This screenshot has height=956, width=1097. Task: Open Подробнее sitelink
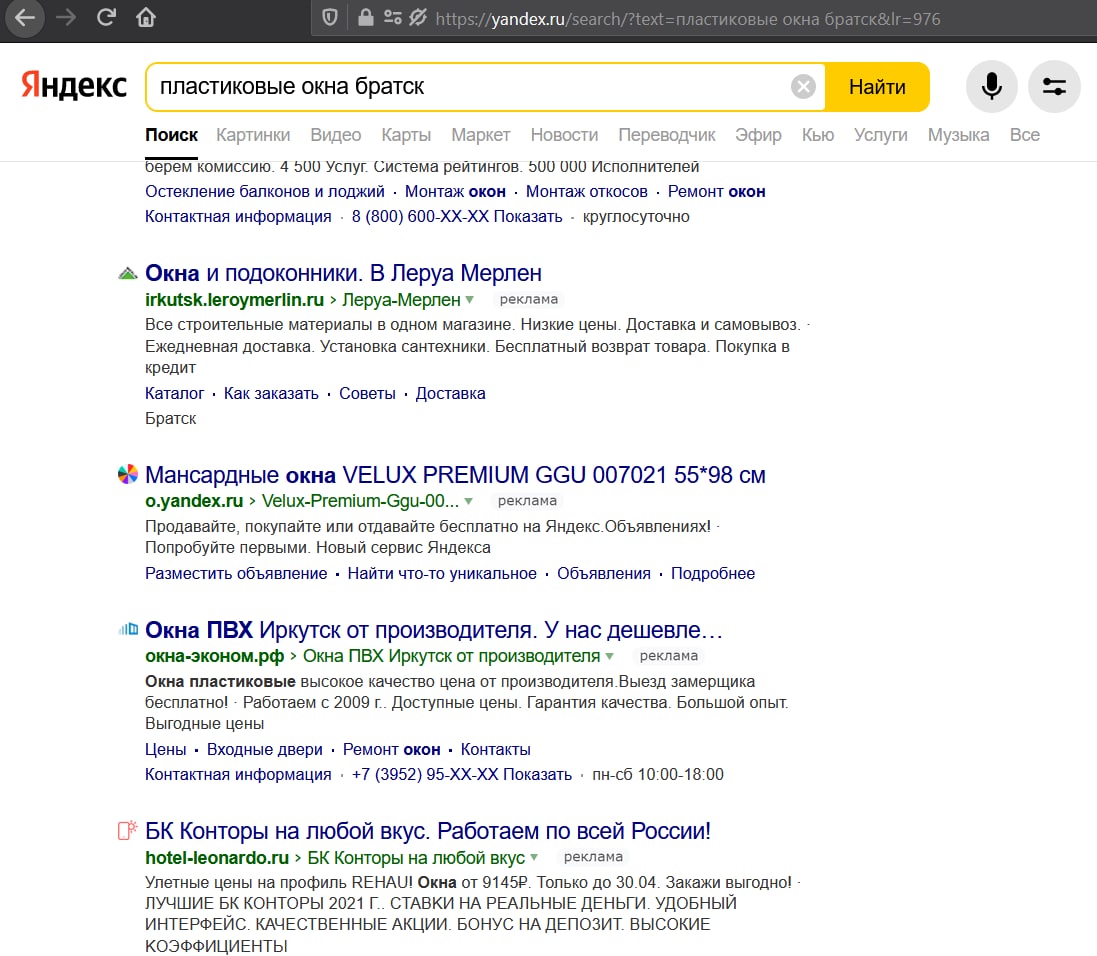(x=713, y=573)
